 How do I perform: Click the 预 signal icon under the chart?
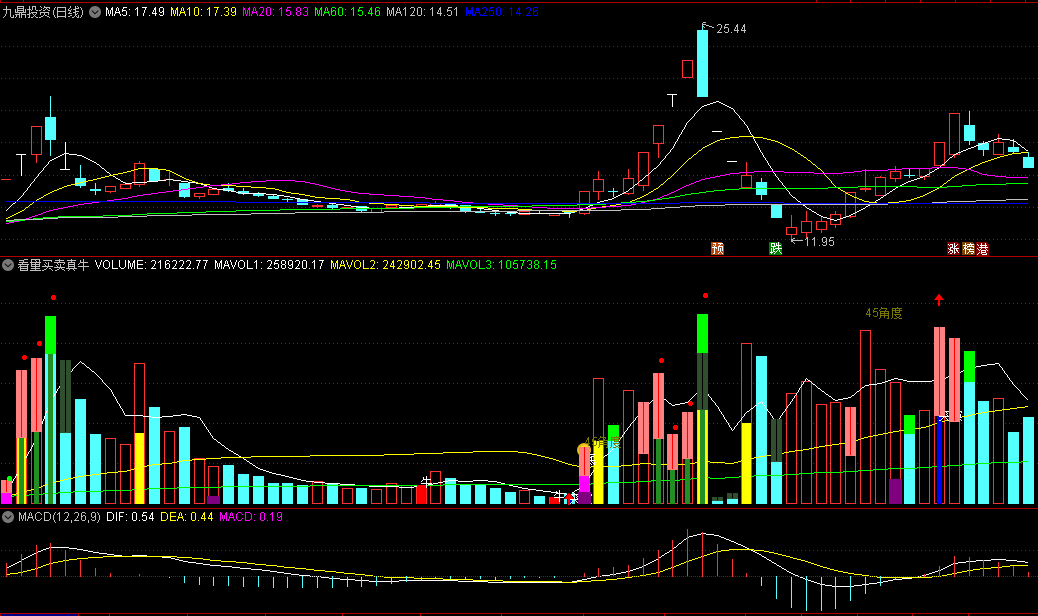coord(718,249)
